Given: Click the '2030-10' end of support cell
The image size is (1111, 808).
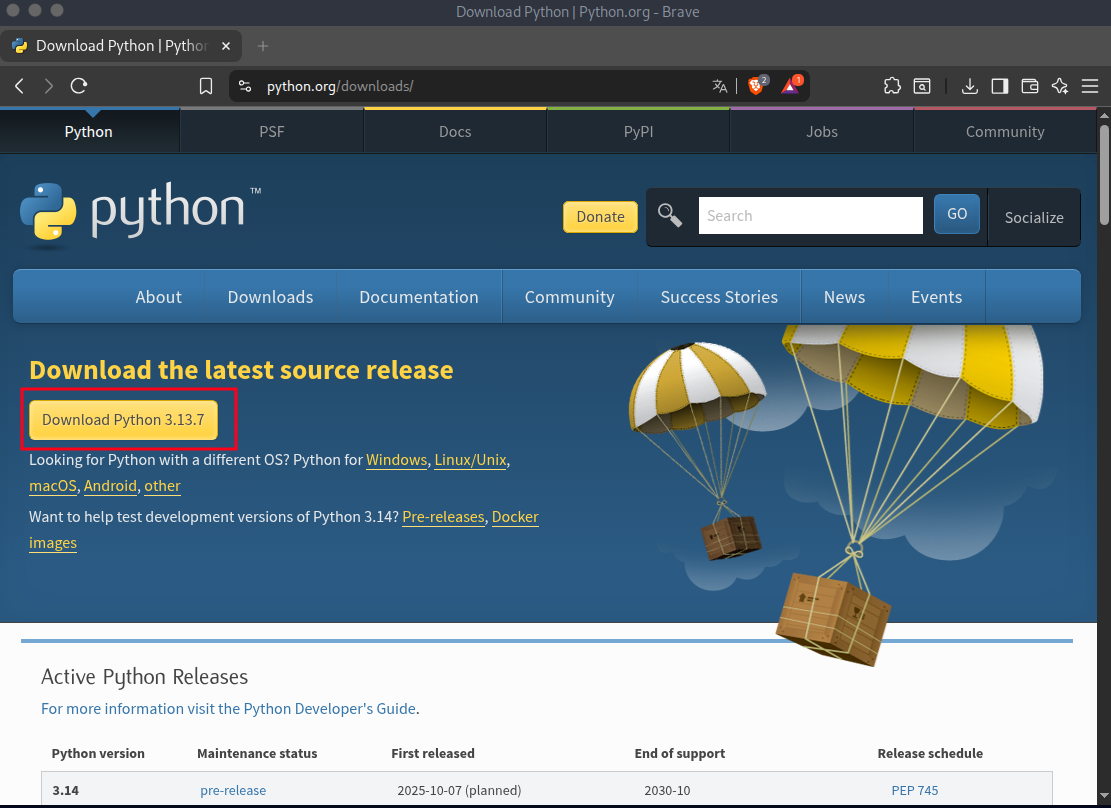Looking at the screenshot, I should coord(667,790).
